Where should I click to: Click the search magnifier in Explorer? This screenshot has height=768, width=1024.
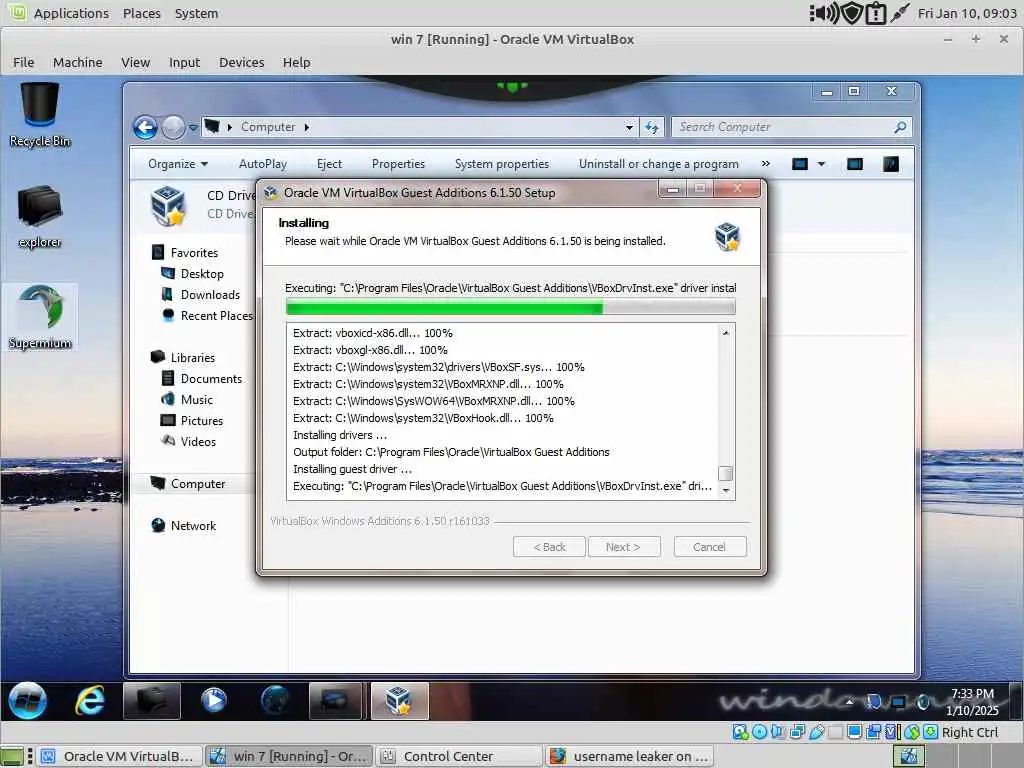(x=900, y=127)
